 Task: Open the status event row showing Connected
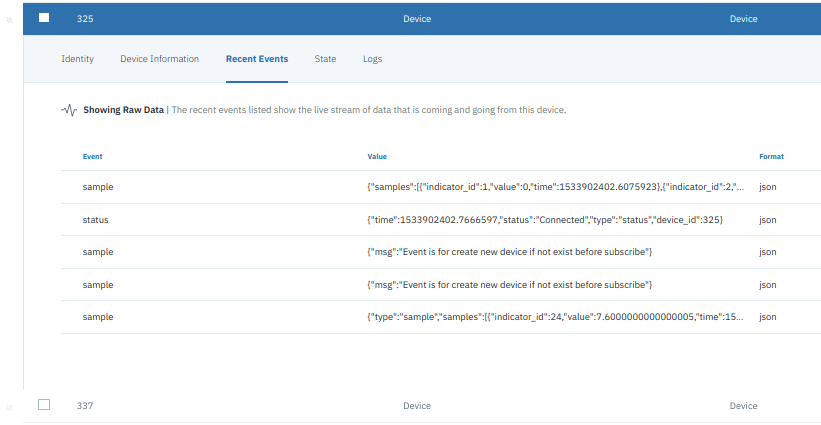tap(441, 220)
